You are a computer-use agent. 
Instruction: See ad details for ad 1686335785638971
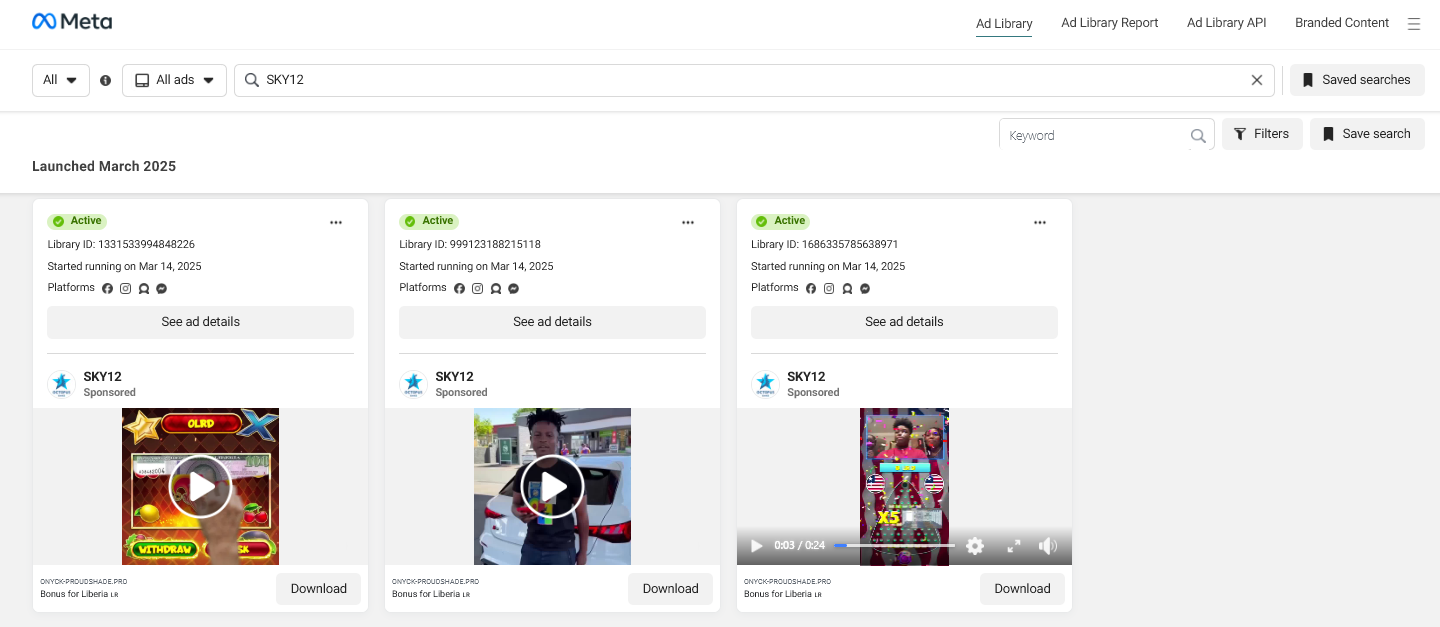pyautogui.click(x=905, y=322)
